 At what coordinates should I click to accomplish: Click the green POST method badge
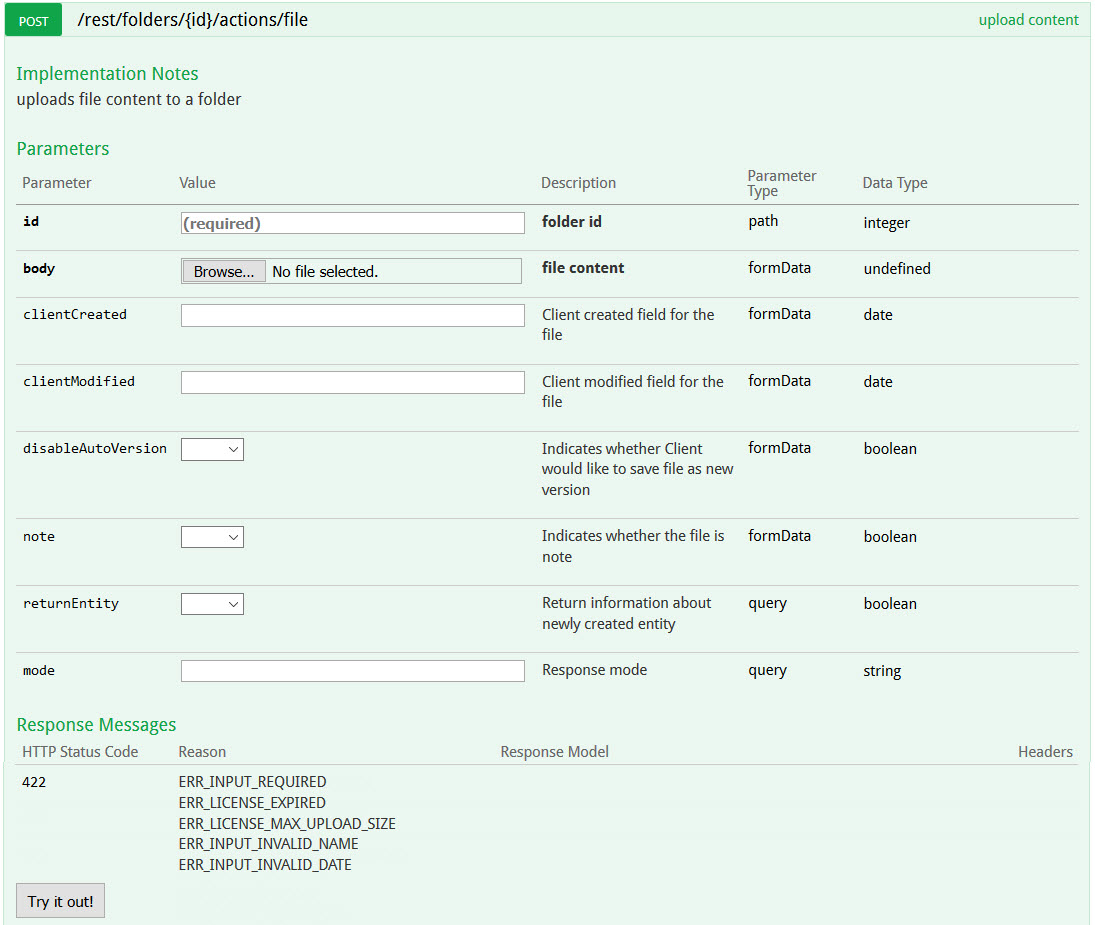pos(33,20)
